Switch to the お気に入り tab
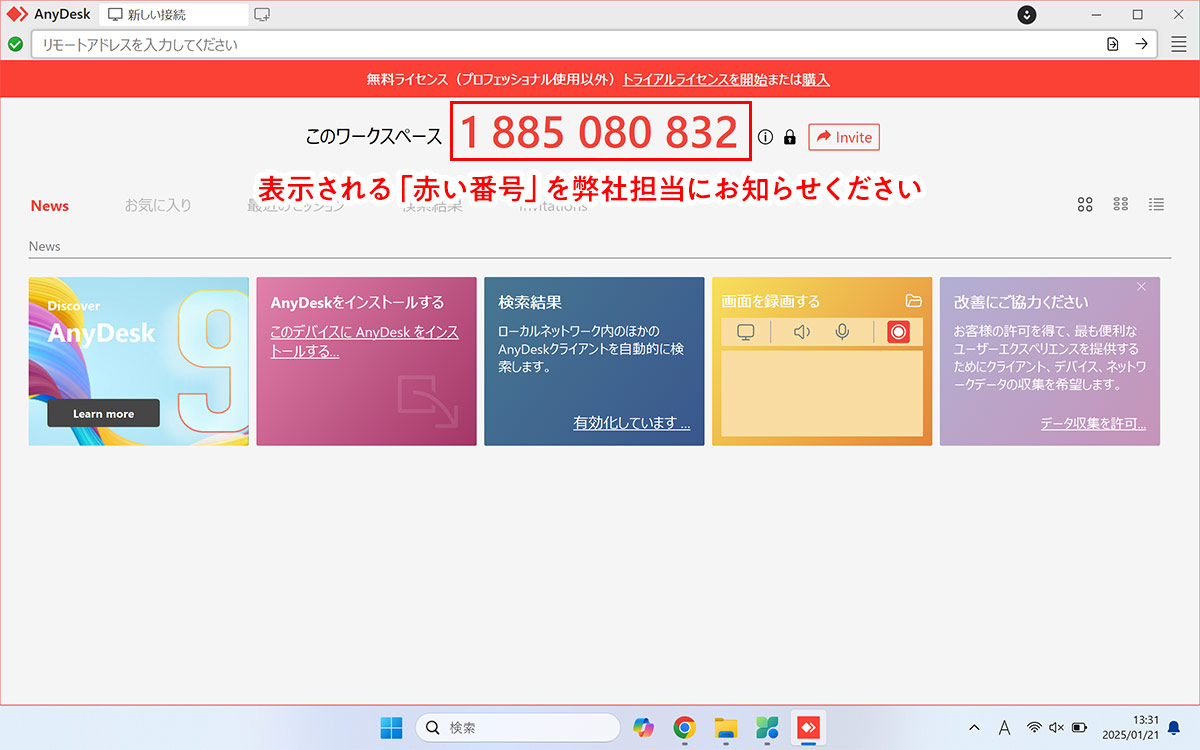The height and width of the screenshot is (750, 1200). click(x=158, y=205)
